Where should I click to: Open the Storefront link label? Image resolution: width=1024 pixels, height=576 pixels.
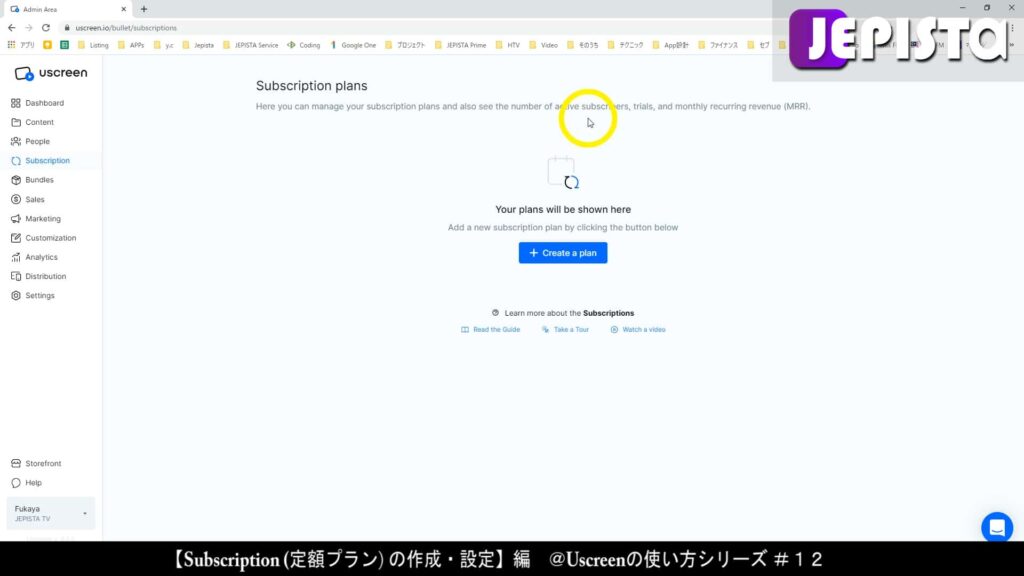(x=43, y=464)
